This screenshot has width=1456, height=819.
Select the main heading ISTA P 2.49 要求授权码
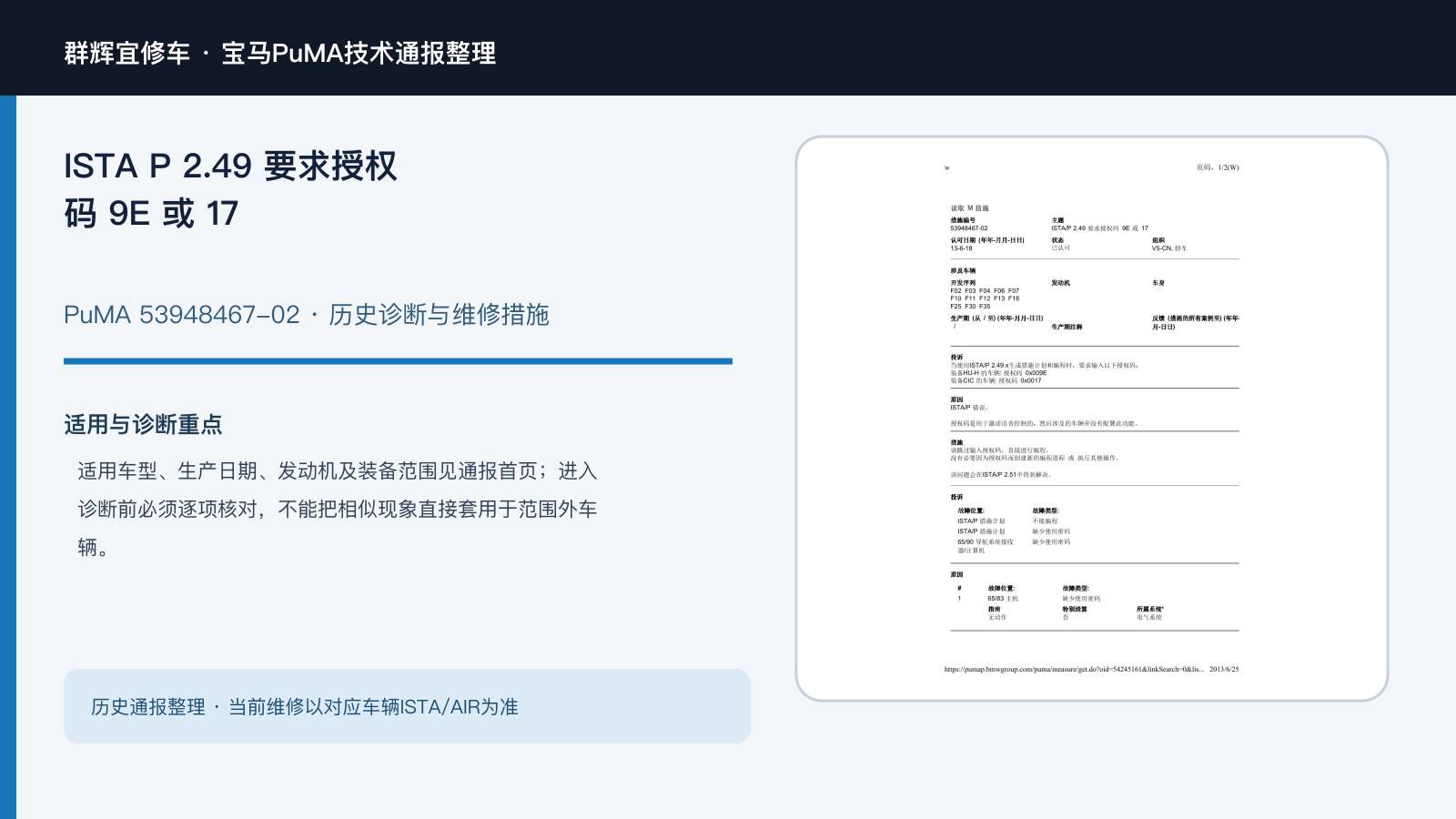pos(230,189)
